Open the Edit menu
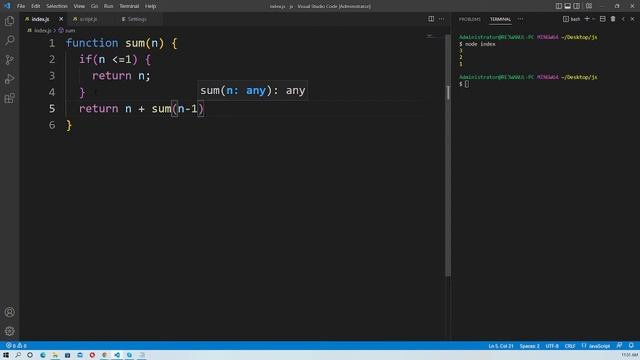This screenshot has width=640, height=360. click(x=36, y=6)
